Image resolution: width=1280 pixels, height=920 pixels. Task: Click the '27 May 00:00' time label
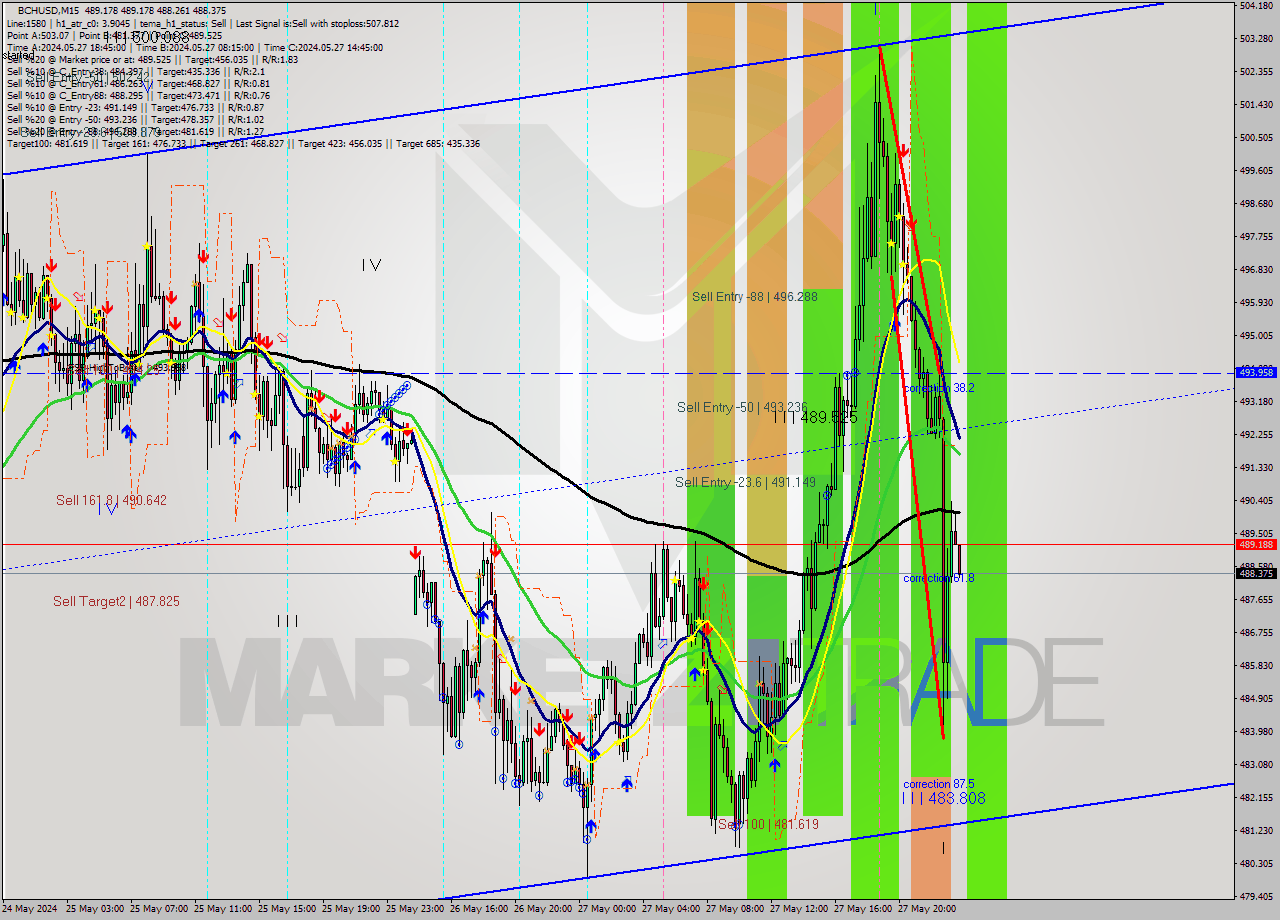tap(607, 909)
